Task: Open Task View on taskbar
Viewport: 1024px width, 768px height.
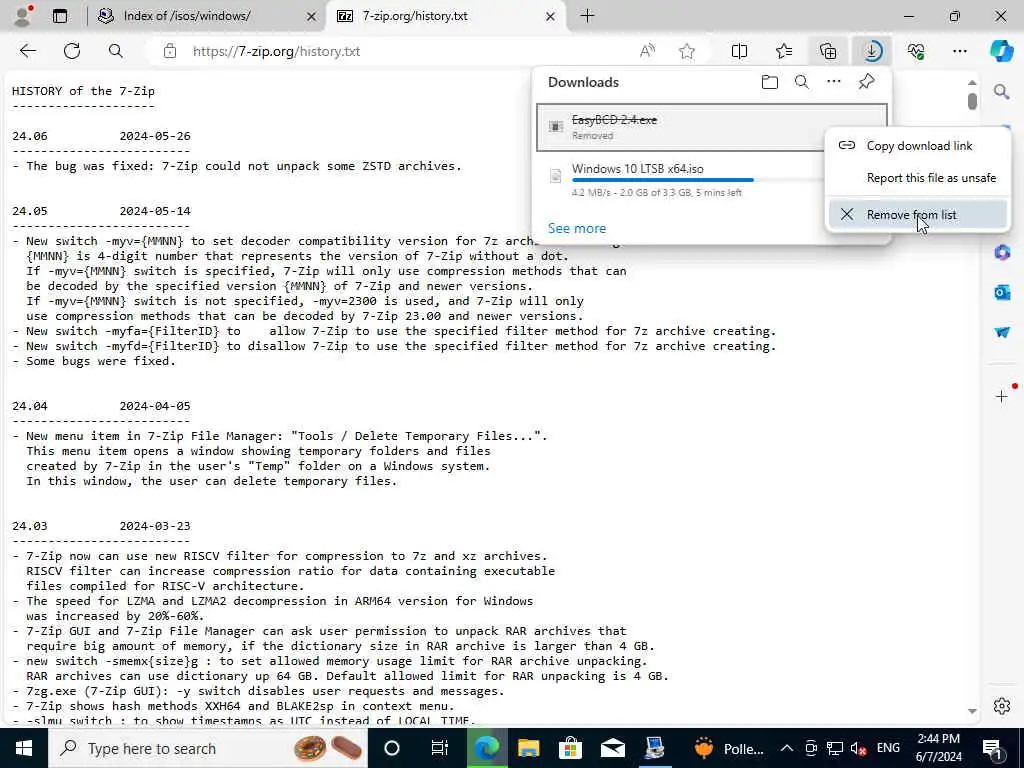Action: click(440, 748)
